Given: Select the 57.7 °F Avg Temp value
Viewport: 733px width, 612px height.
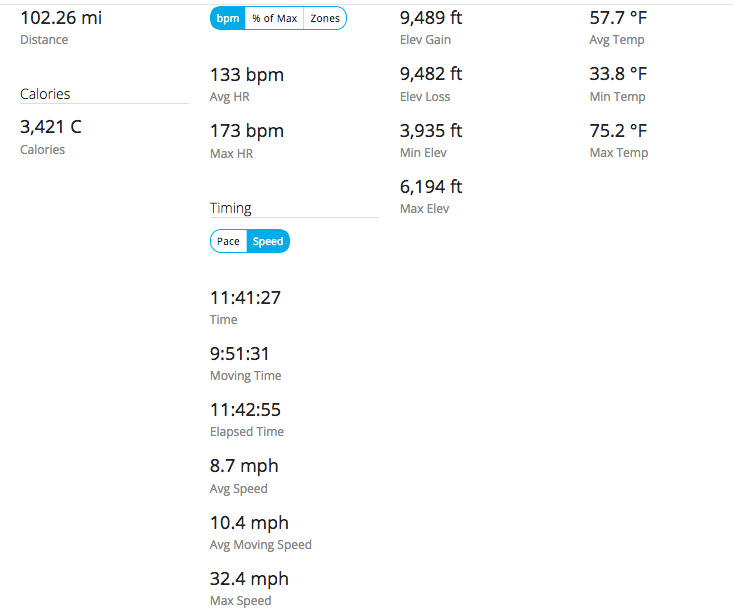Looking at the screenshot, I should 618,18.
